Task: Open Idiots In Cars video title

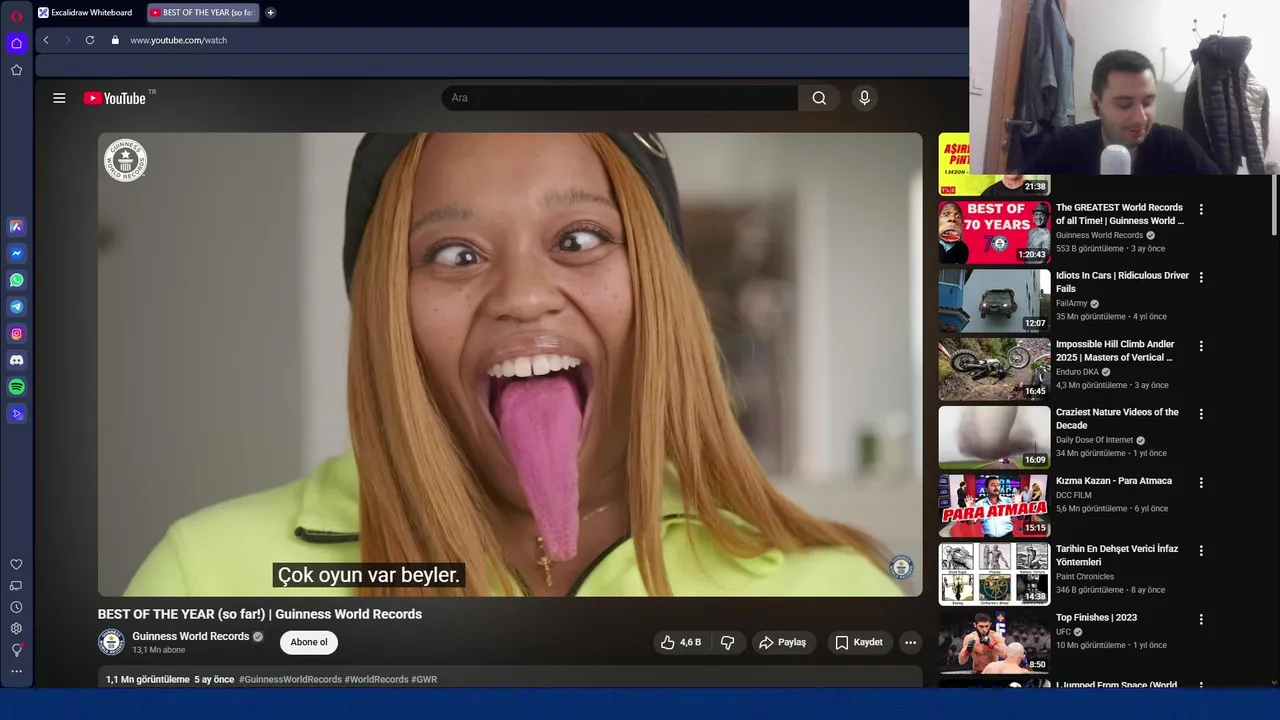Action: (1122, 282)
